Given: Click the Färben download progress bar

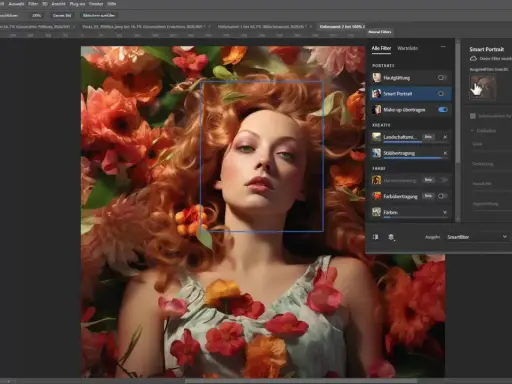Looking at the screenshot, I should click(x=415, y=217).
